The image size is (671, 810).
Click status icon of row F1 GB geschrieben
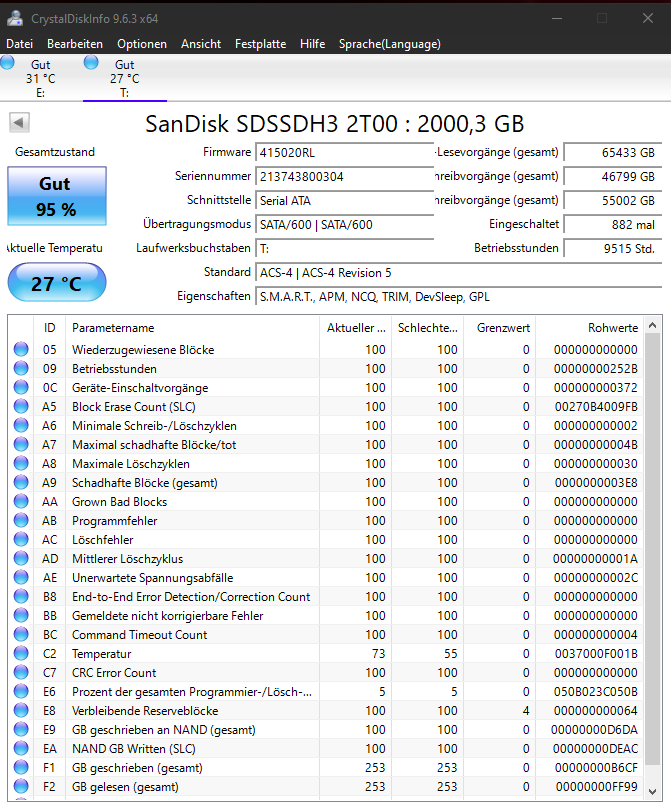click(21, 767)
